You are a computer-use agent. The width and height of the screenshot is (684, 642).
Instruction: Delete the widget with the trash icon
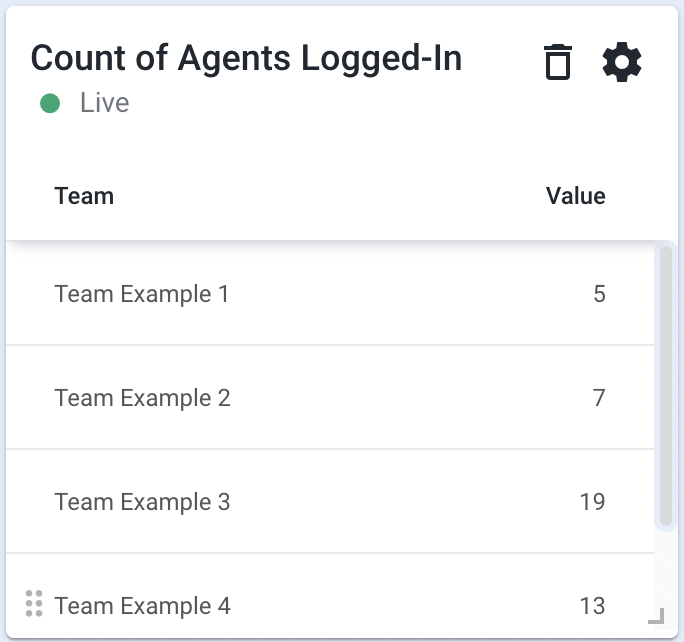click(558, 62)
